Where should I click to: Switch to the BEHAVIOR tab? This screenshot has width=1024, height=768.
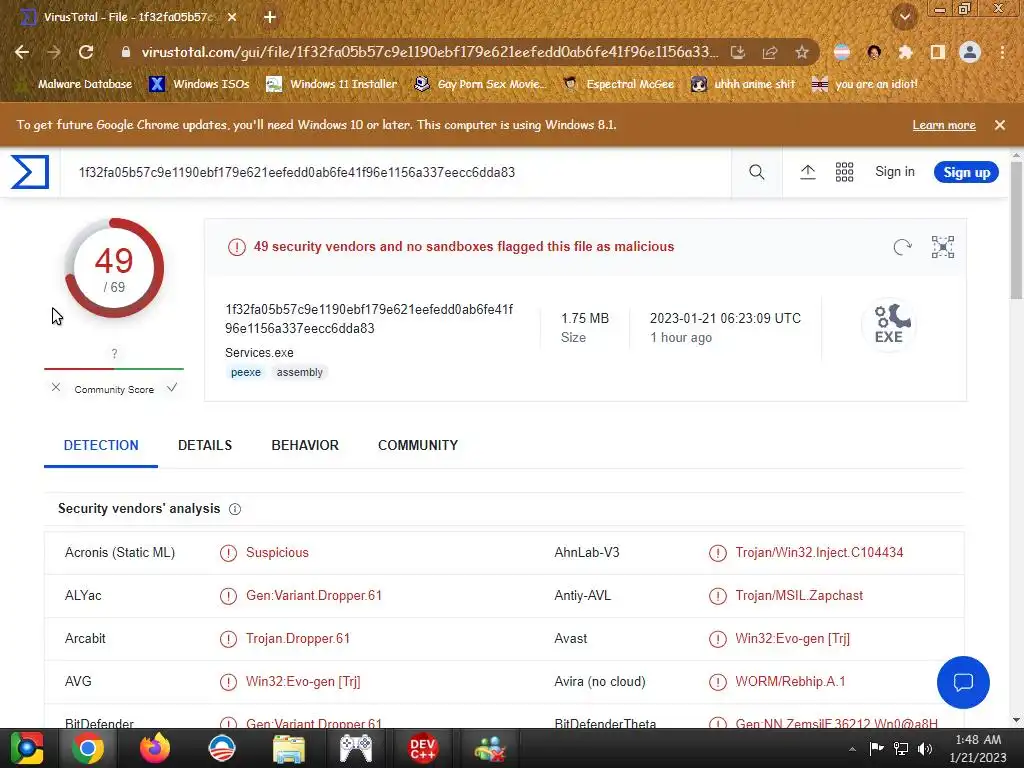click(x=305, y=445)
